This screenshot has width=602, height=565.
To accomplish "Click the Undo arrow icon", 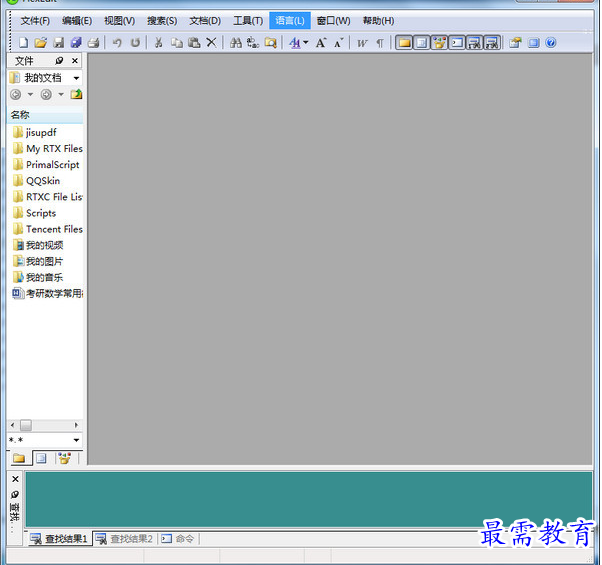I will click(x=117, y=43).
